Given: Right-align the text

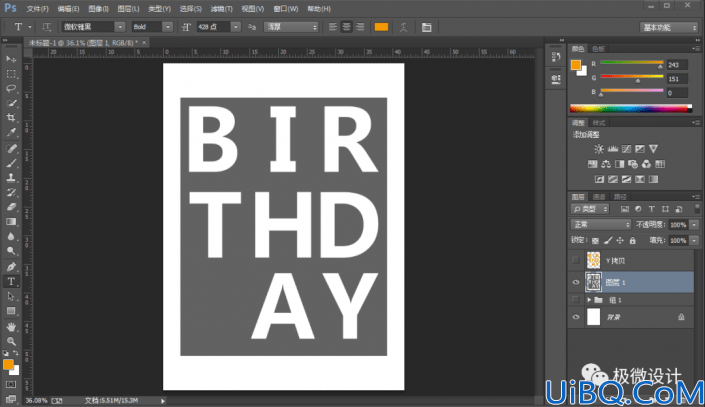Looking at the screenshot, I should (360, 27).
